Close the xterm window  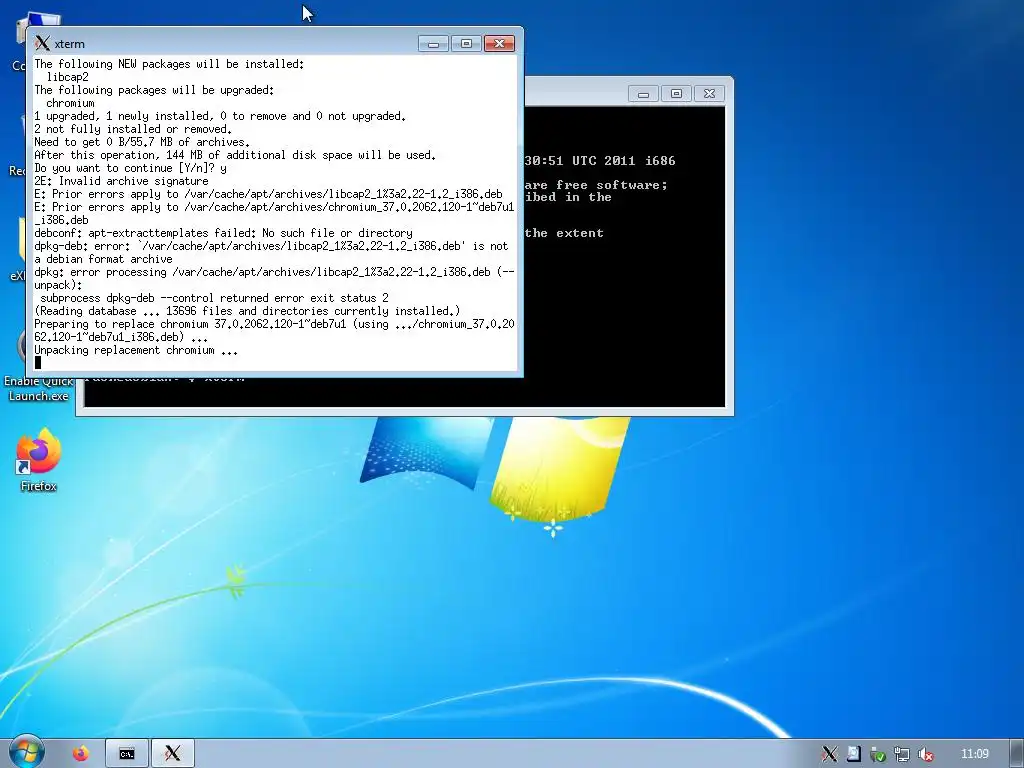click(500, 43)
